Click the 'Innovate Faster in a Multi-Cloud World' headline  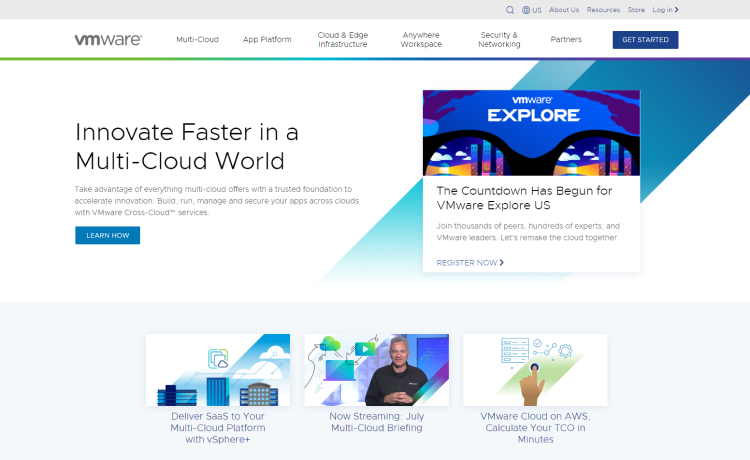187,146
